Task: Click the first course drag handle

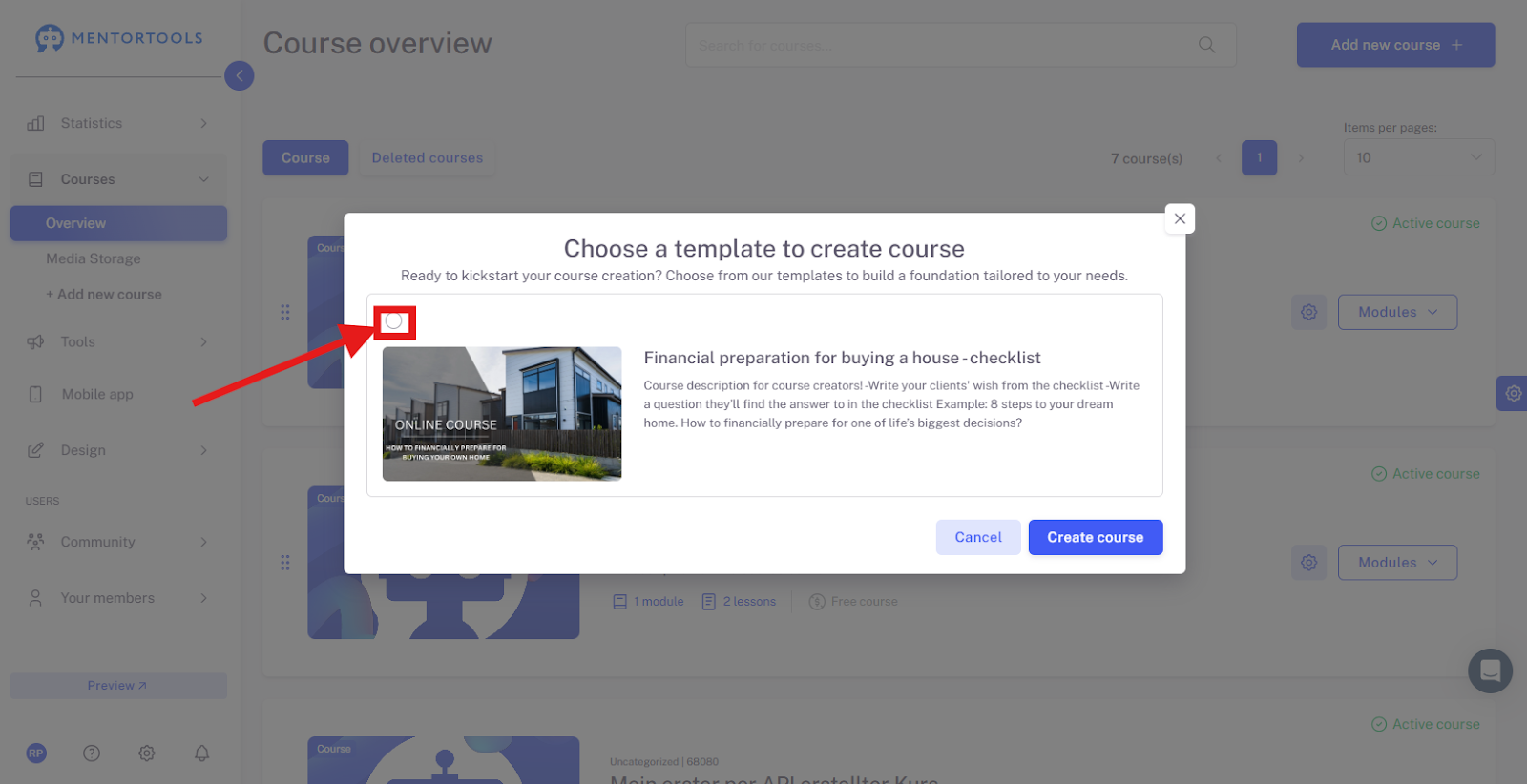Action: (x=285, y=312)
